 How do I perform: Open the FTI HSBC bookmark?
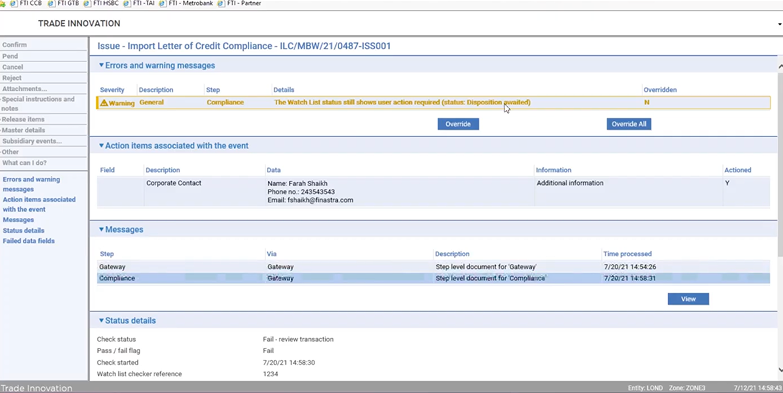(101, 3)
